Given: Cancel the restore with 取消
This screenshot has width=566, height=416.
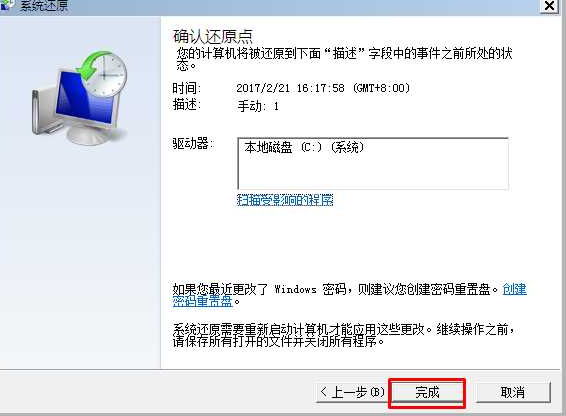Looking at the screenshot, I should click(513, 393).
